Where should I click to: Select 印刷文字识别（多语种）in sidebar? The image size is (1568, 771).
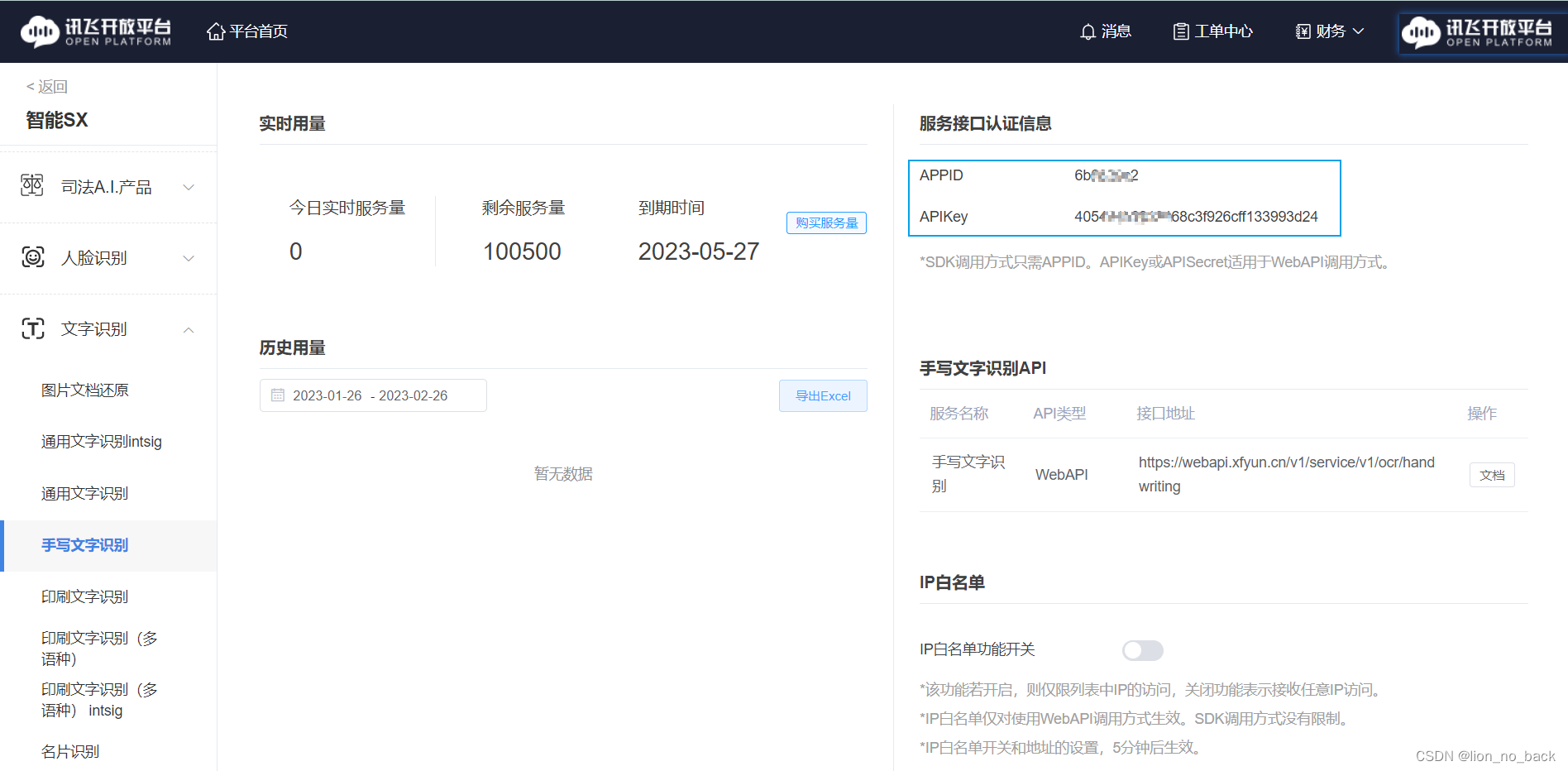[99, 649]
